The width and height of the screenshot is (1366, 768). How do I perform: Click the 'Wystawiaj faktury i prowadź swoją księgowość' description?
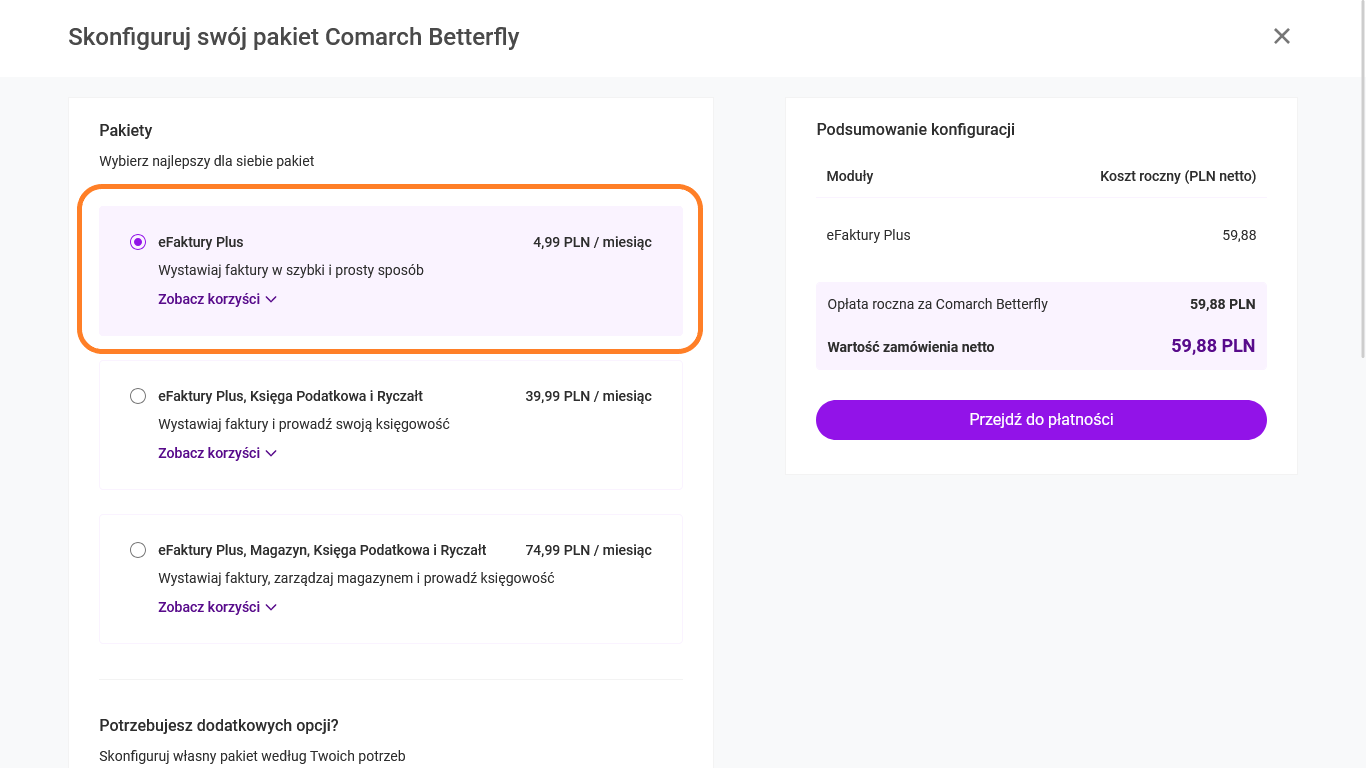click(304, 424)
